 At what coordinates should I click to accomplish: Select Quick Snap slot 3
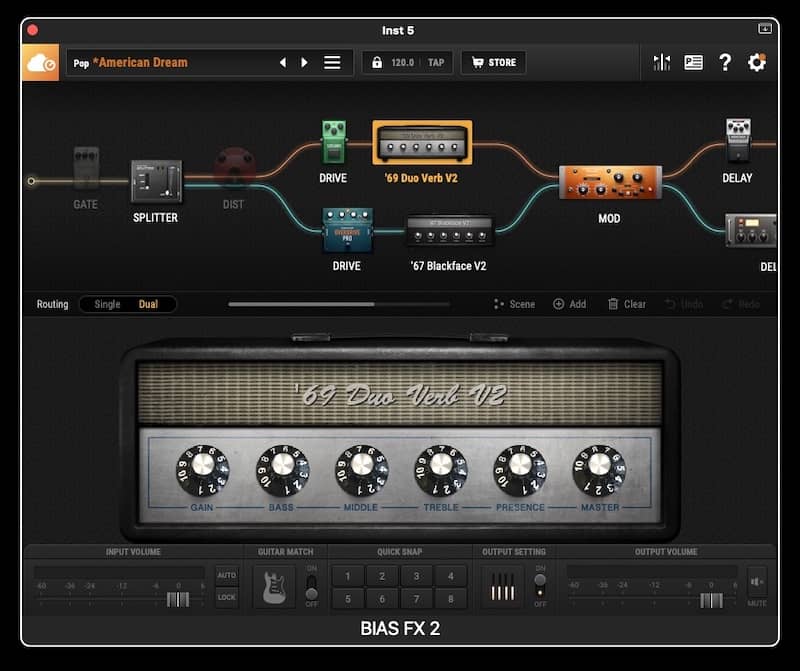416,576
